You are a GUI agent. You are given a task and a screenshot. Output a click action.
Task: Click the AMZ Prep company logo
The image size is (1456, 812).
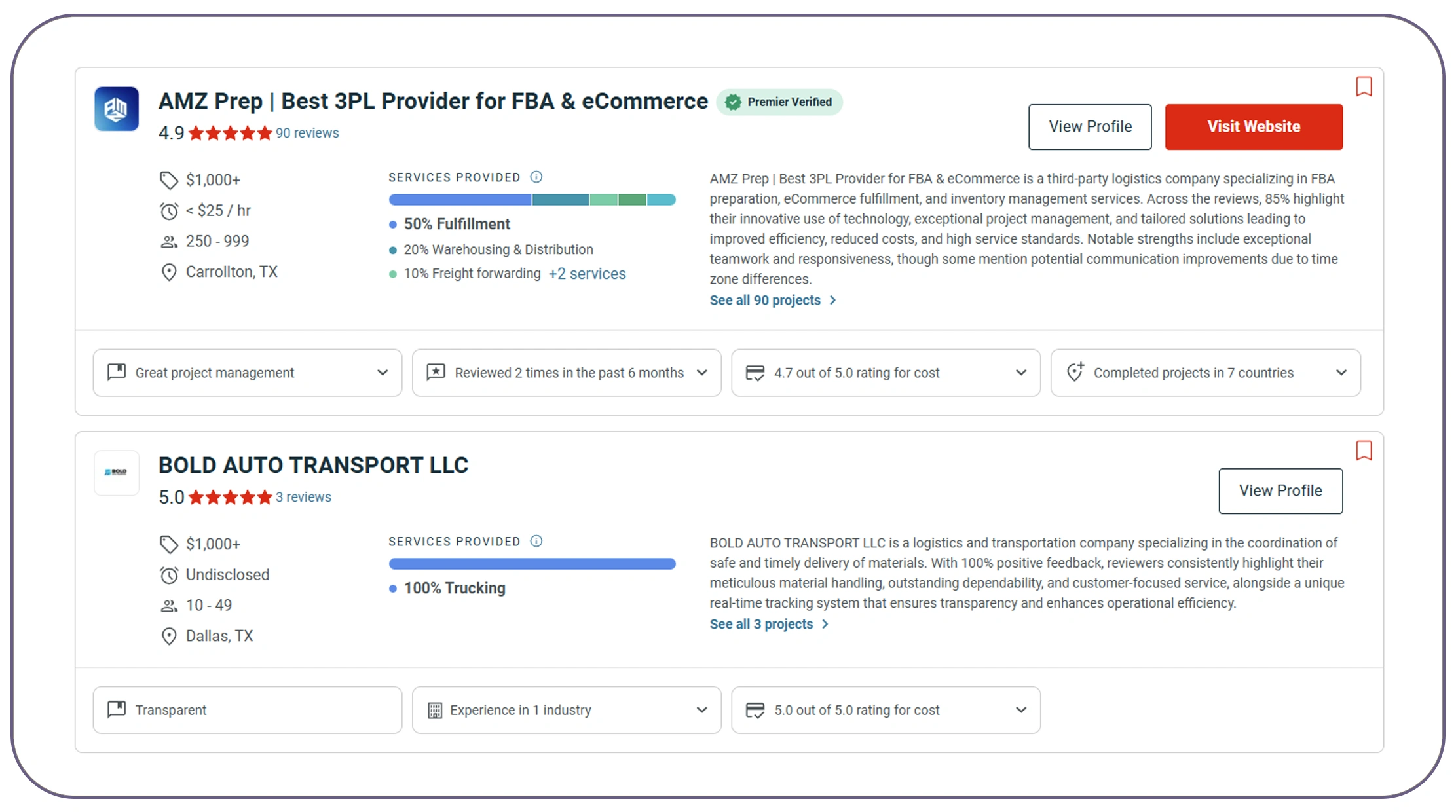pyautogui.click(x=117, y=109)
